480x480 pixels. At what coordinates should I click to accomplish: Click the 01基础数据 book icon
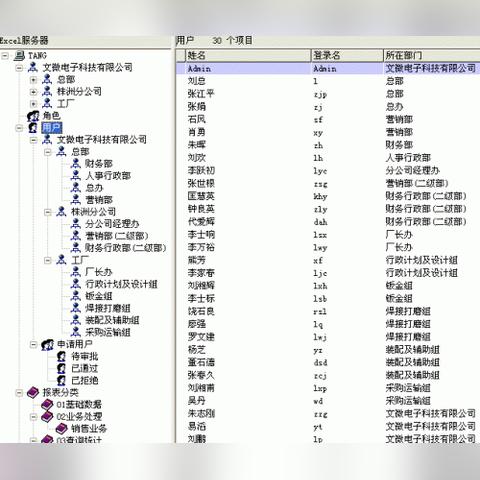click(x=47, y=405)
